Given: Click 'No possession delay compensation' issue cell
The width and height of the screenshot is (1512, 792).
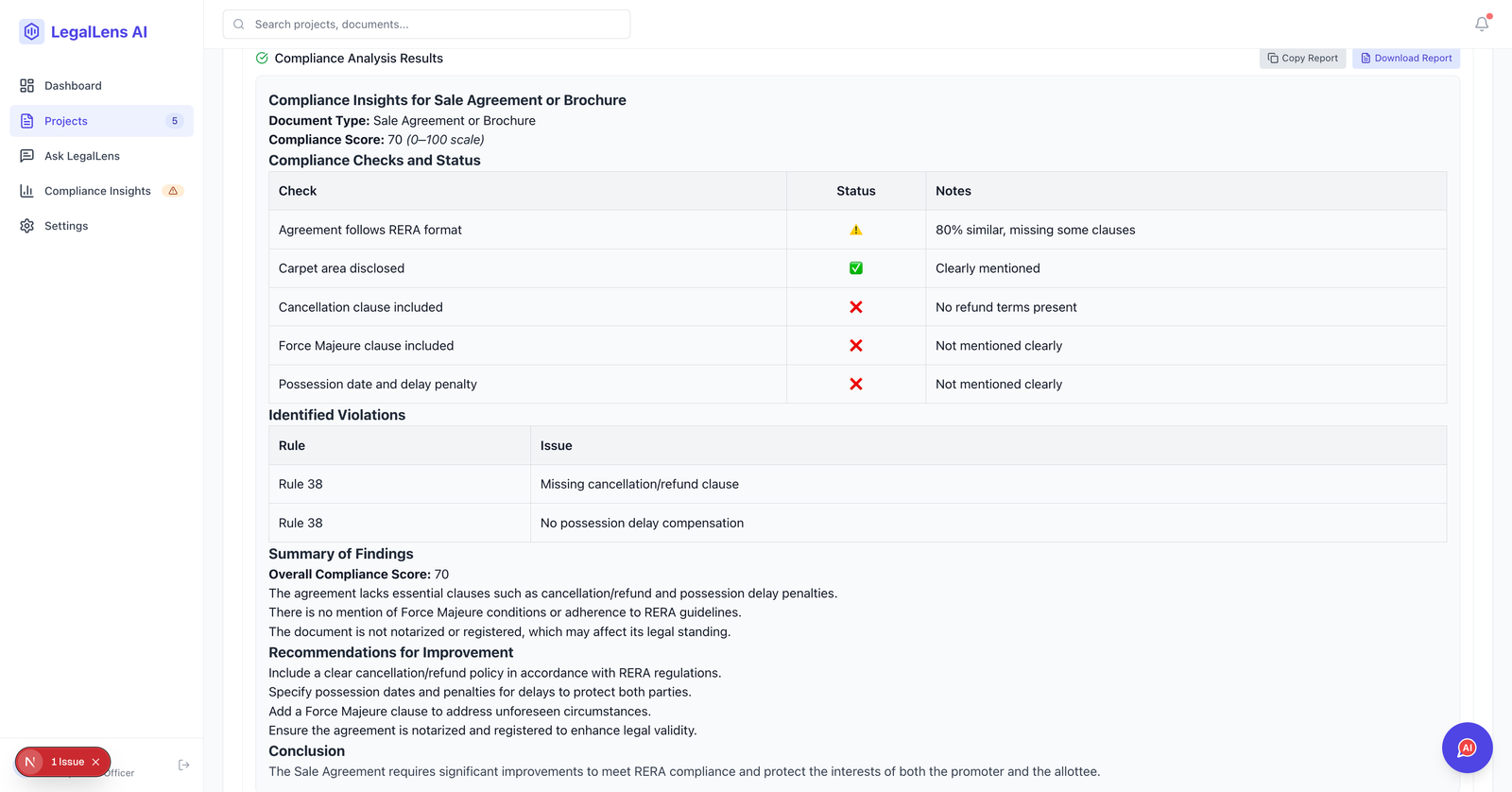Looking at the screenshot, I should (x=988, y=523).
